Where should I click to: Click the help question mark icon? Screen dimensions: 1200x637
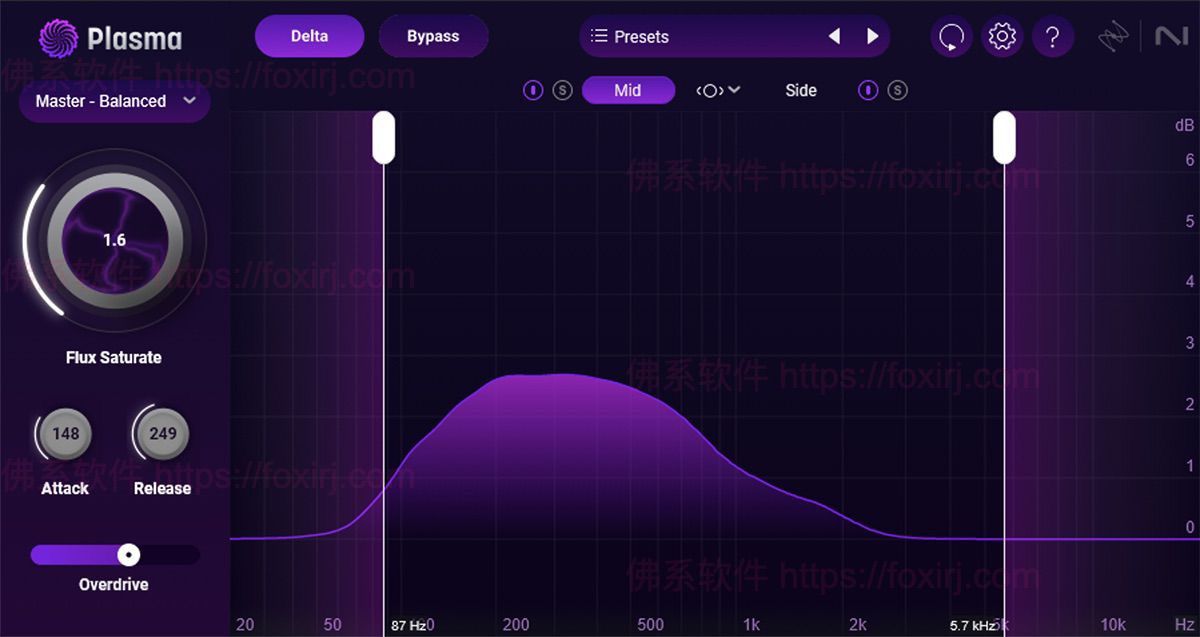point(1053,36)
